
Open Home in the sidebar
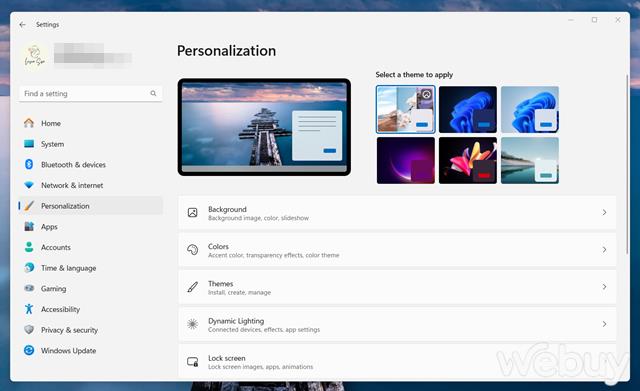click(x=91, y=123)
